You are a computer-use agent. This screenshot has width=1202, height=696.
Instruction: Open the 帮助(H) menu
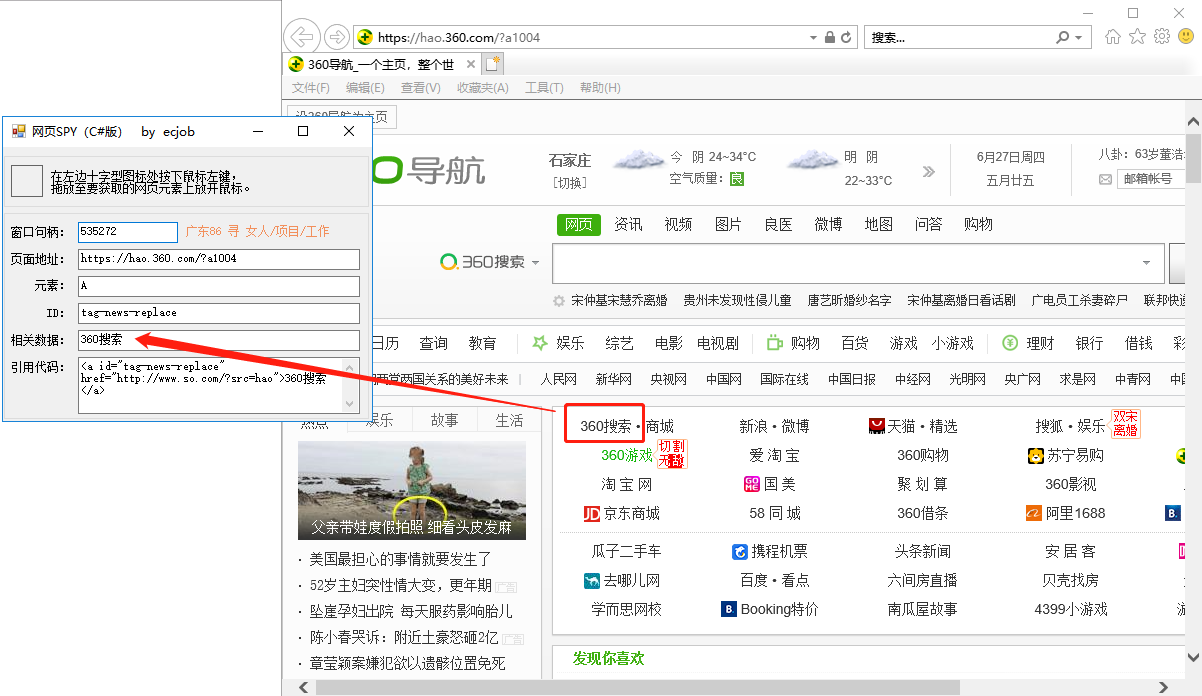[x=600, y=88]
